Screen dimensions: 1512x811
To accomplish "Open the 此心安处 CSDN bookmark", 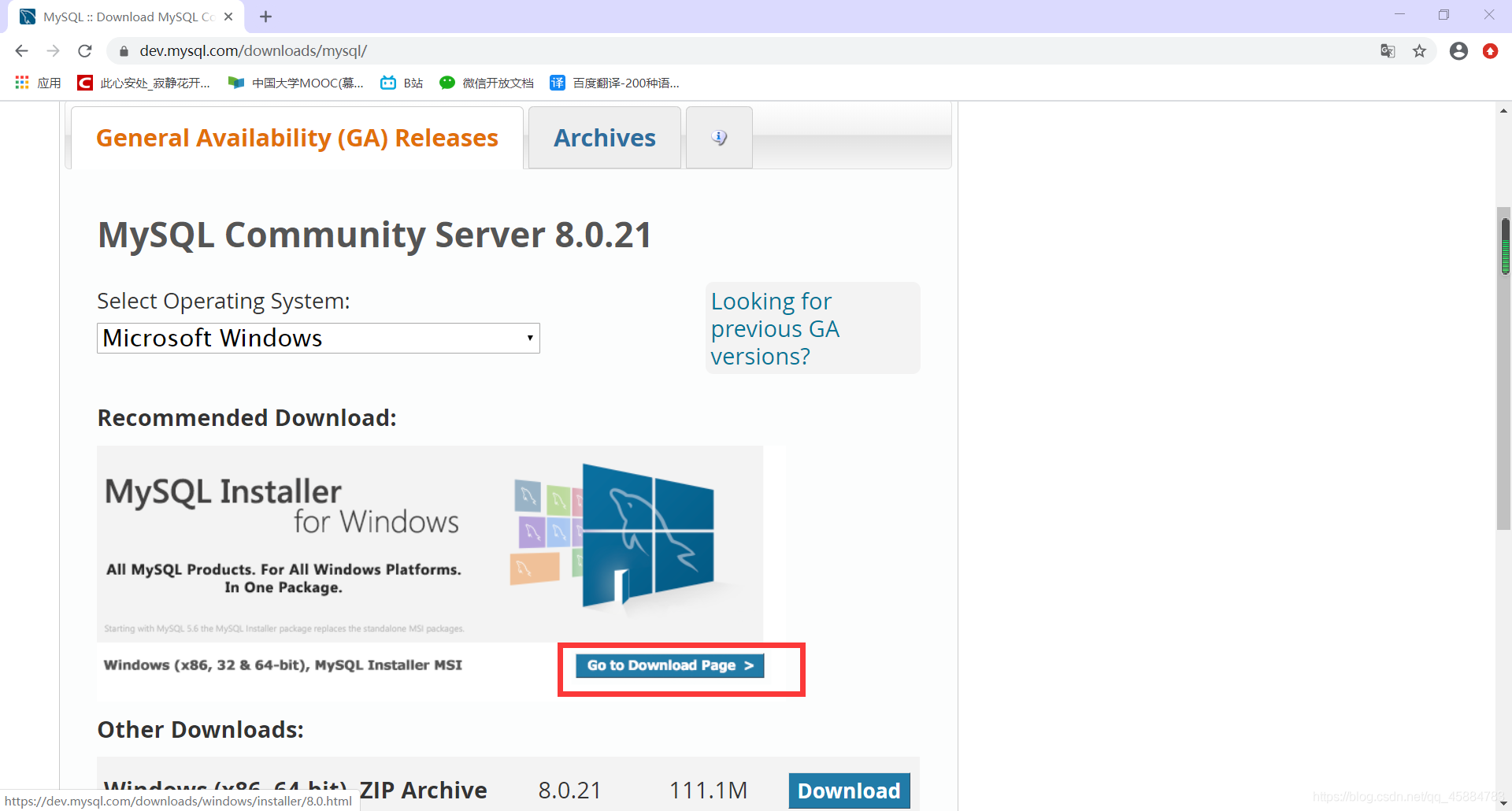I will [144, 83].
